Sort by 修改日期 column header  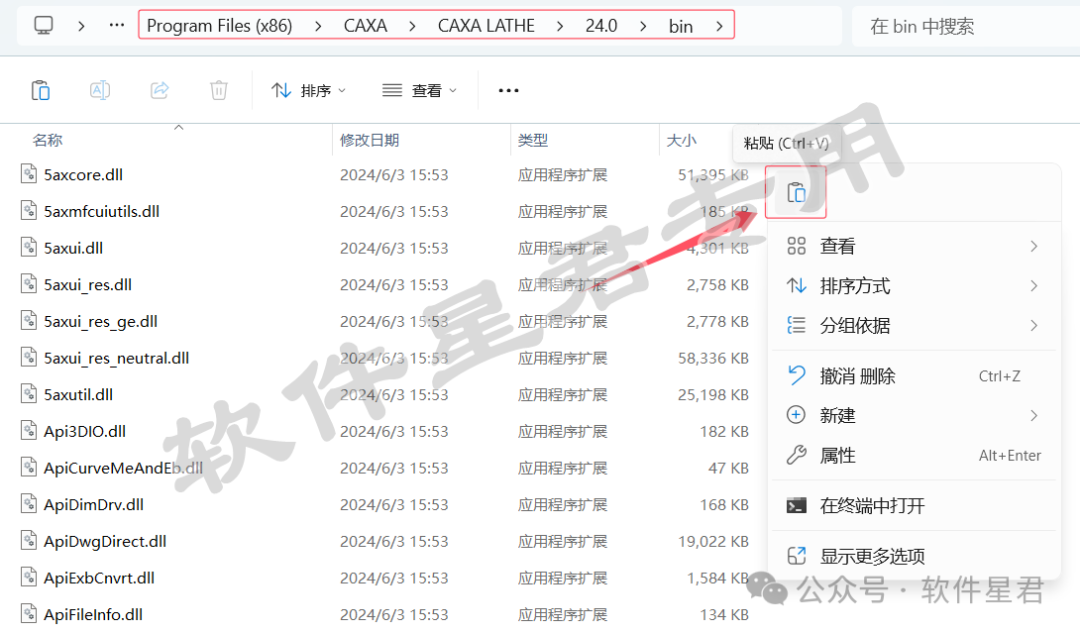point(369,141)
